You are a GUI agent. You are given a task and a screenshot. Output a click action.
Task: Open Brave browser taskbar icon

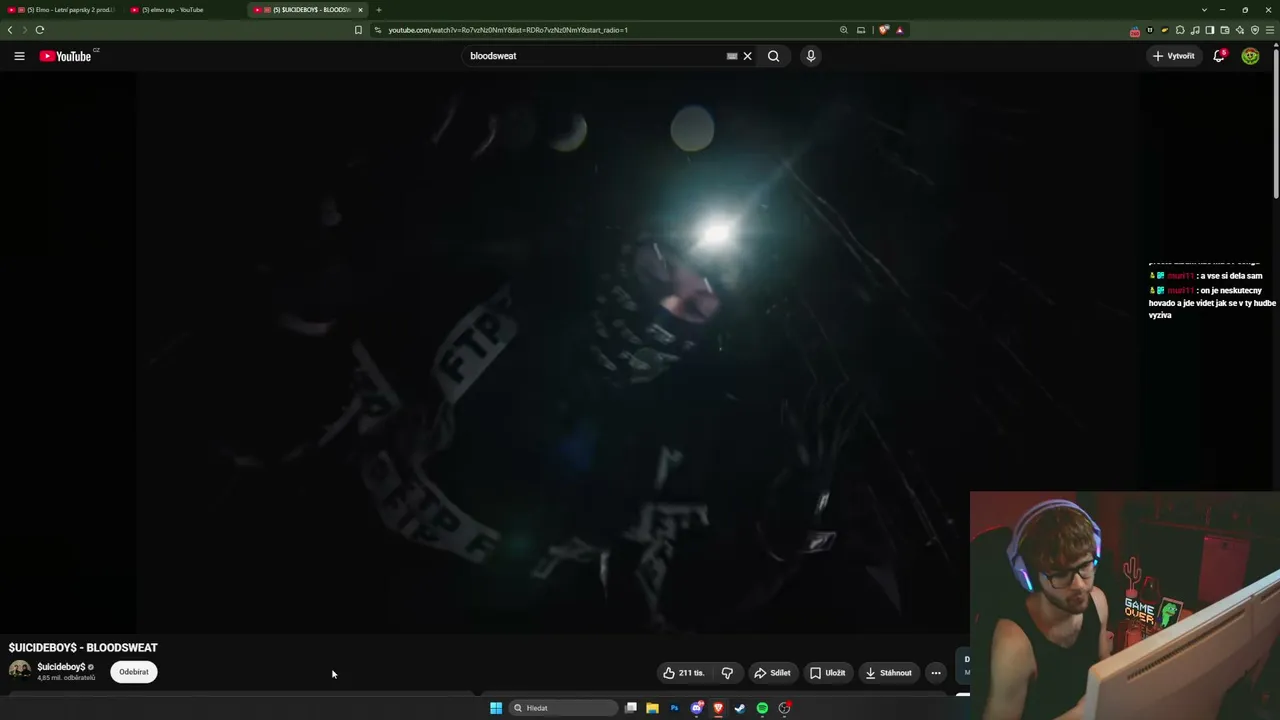718,708
